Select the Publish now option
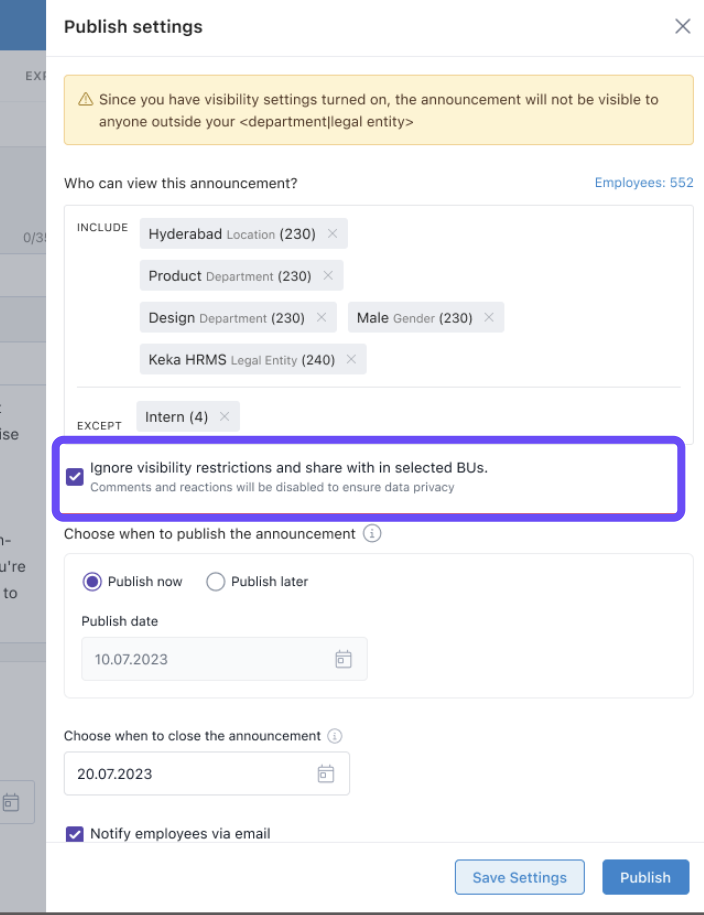 tap(93, 582)
